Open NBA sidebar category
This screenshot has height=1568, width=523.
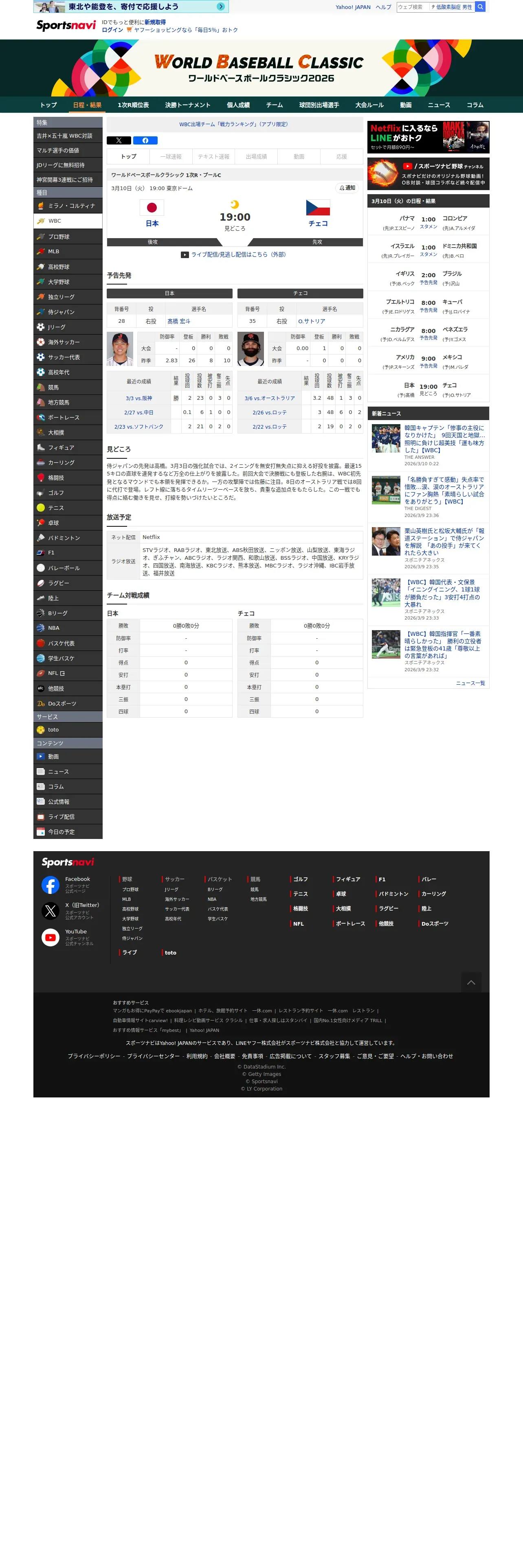68,628
